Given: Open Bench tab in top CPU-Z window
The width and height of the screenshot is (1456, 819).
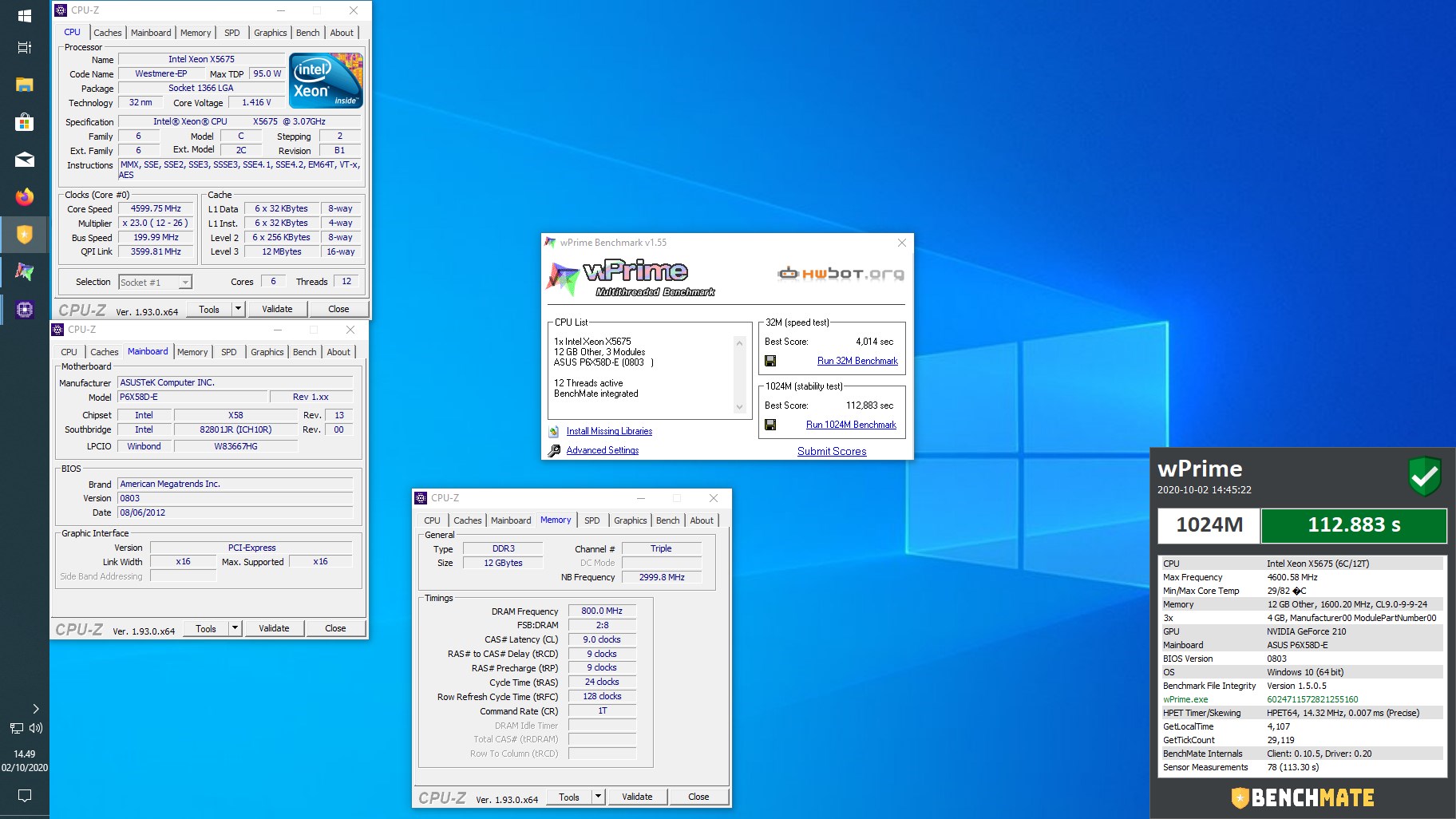Looking at the screenshot, I should click(x=308, y=33).
